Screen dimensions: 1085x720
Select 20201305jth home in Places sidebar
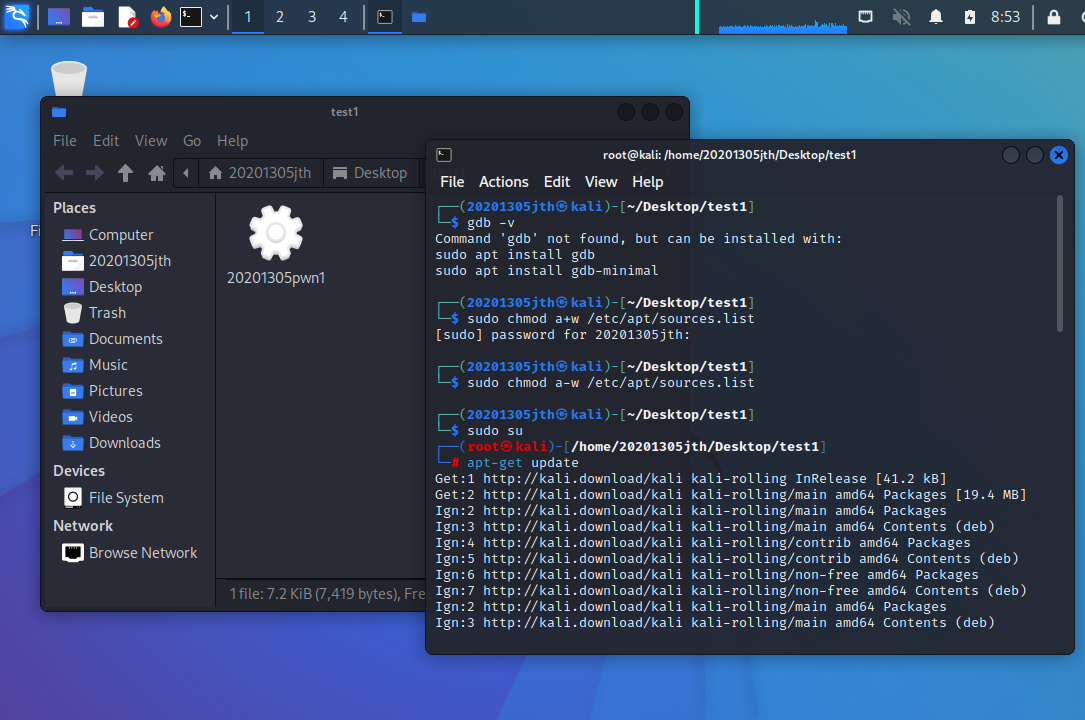(129, 261)
